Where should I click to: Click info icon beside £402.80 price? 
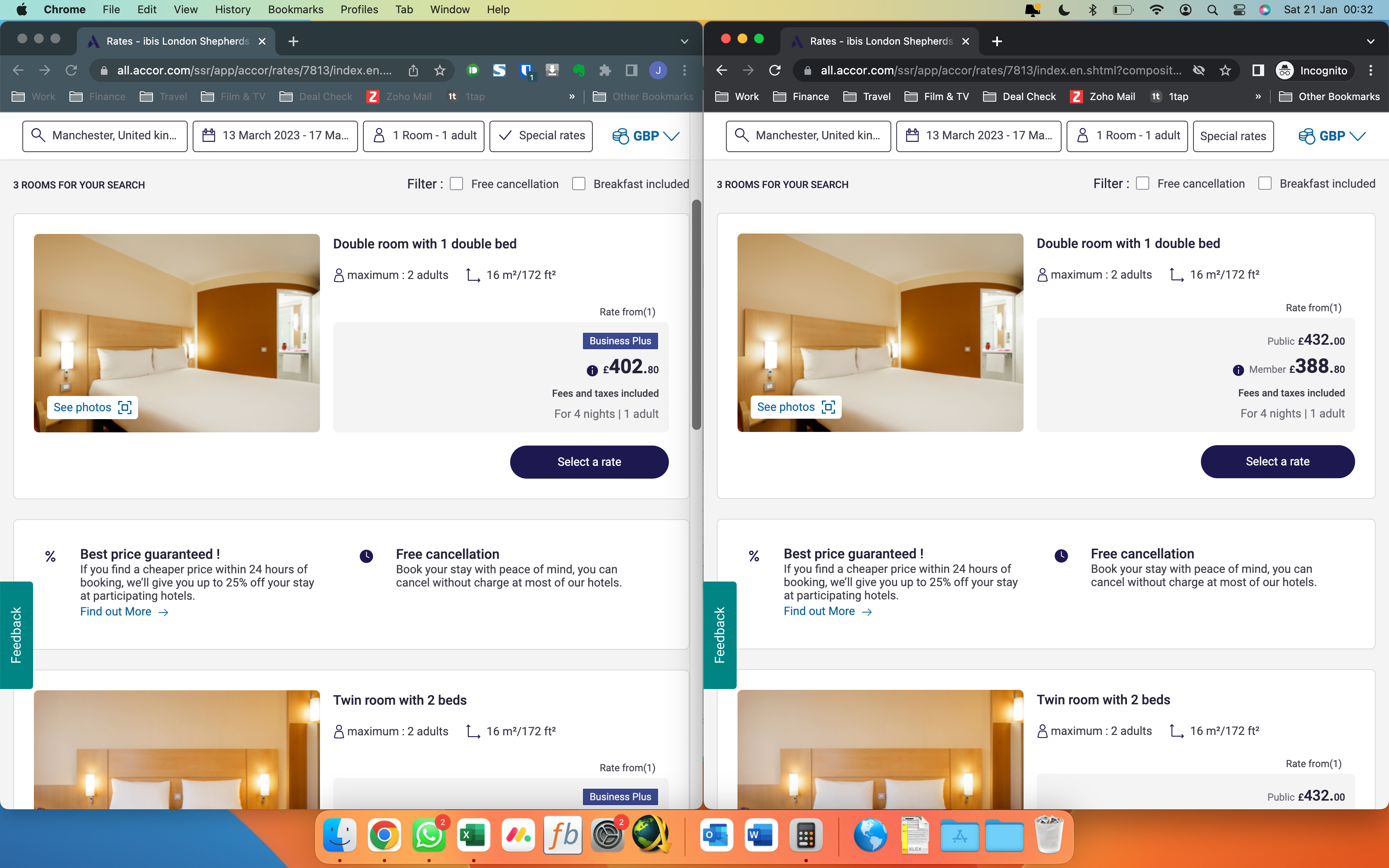592,370
